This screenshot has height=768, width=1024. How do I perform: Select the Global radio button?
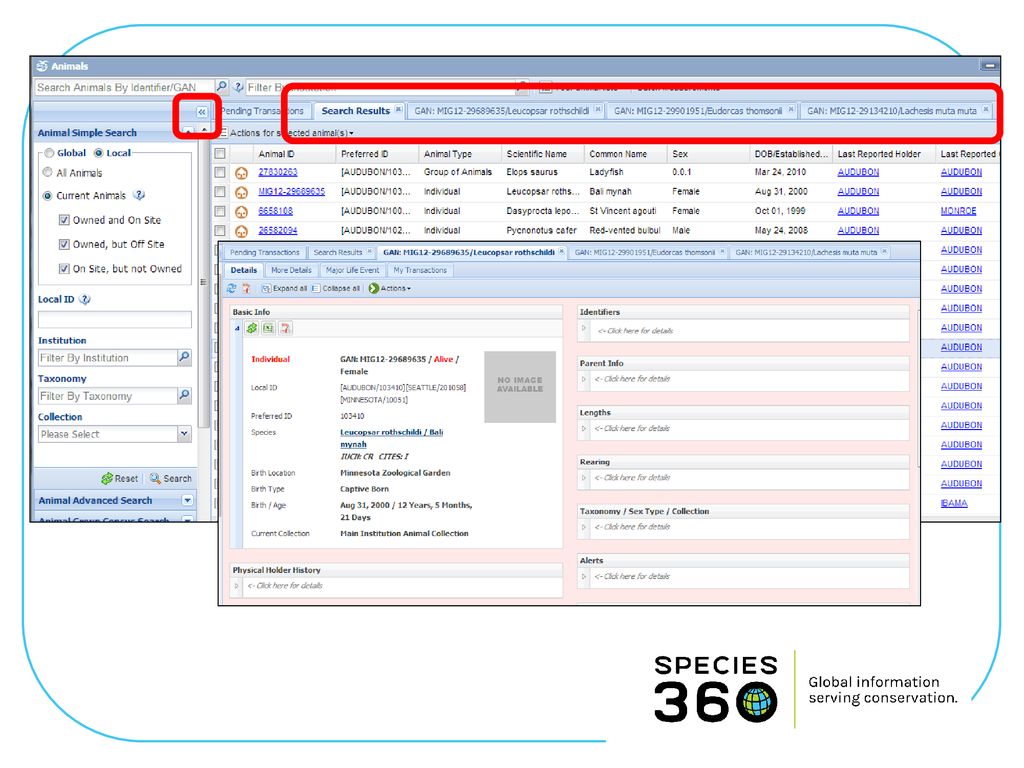(x=49, y=153)
